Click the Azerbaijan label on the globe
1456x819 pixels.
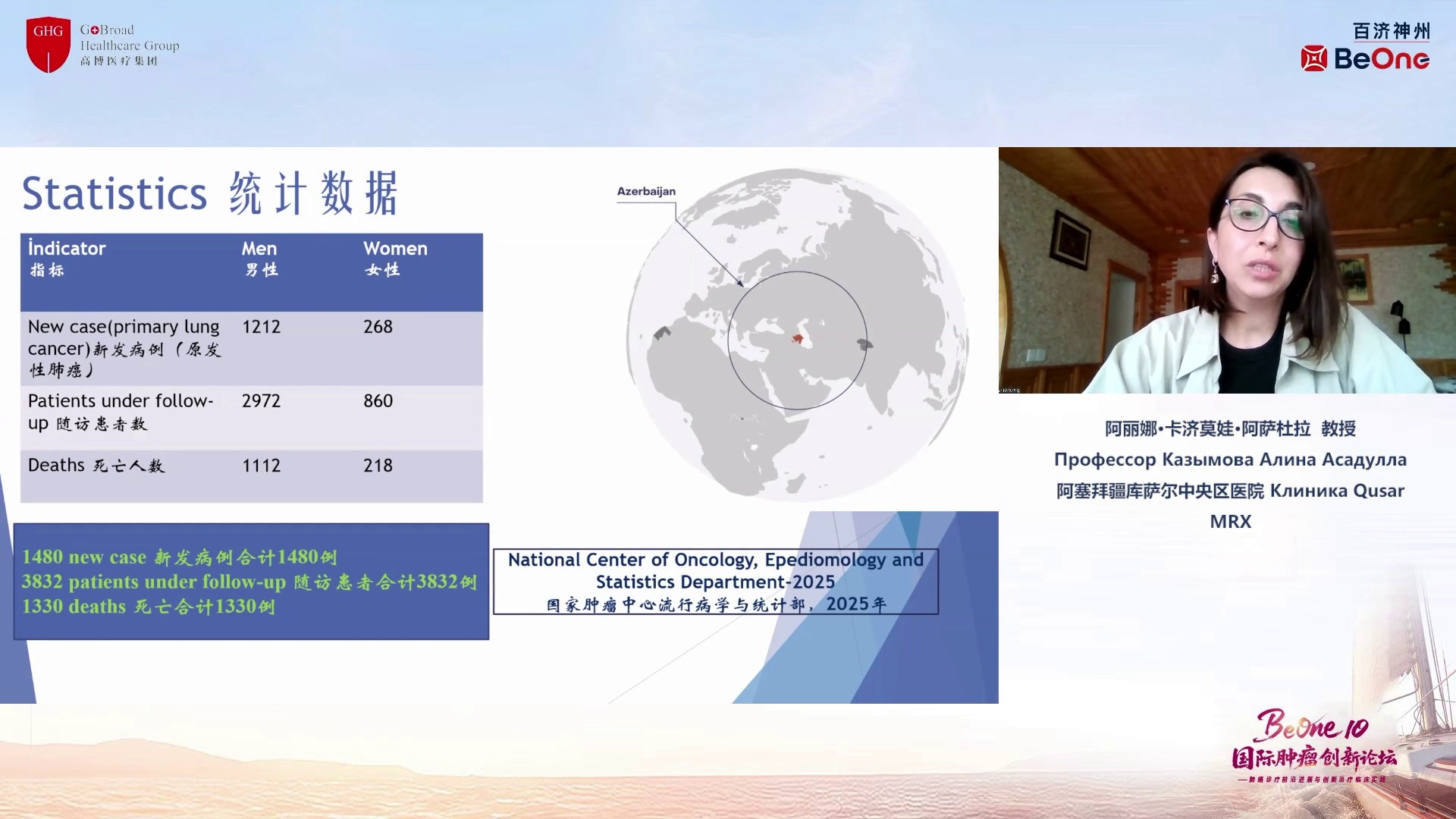click(646, 191)
